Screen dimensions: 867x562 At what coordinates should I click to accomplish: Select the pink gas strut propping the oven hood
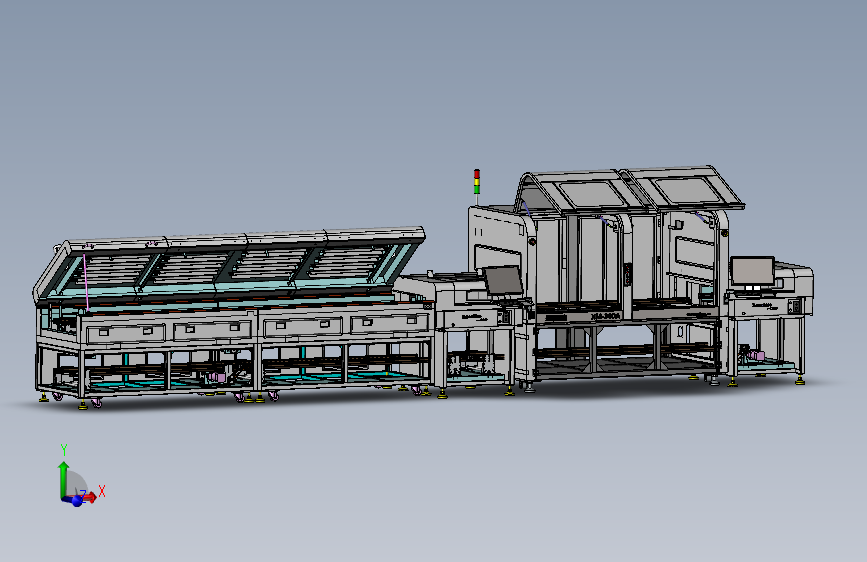[86, 282]
